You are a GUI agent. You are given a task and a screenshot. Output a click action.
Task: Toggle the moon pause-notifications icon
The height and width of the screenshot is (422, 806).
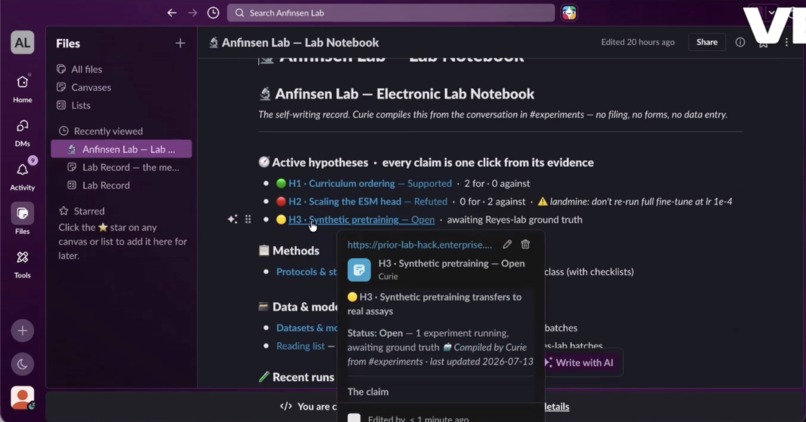[22, 364]
